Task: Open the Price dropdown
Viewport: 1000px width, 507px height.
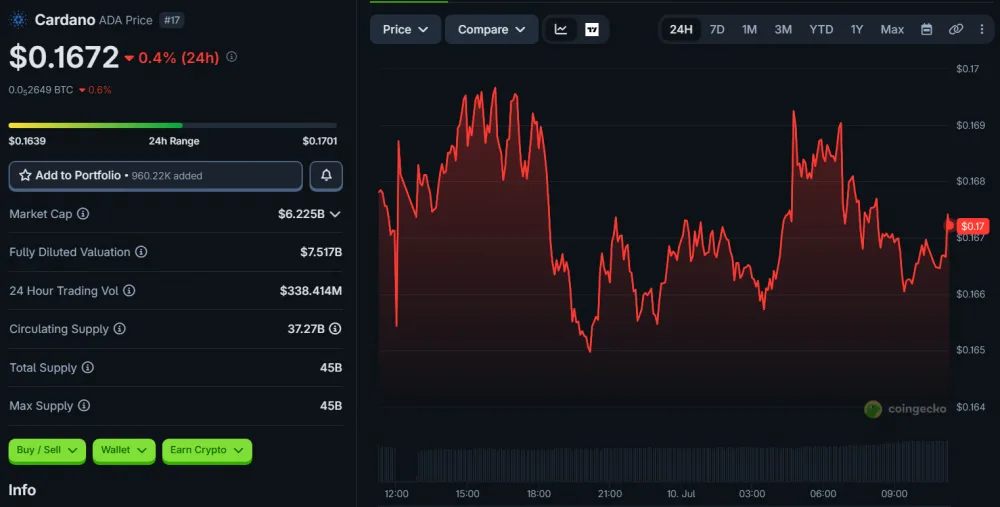Action: coord(405,29)
